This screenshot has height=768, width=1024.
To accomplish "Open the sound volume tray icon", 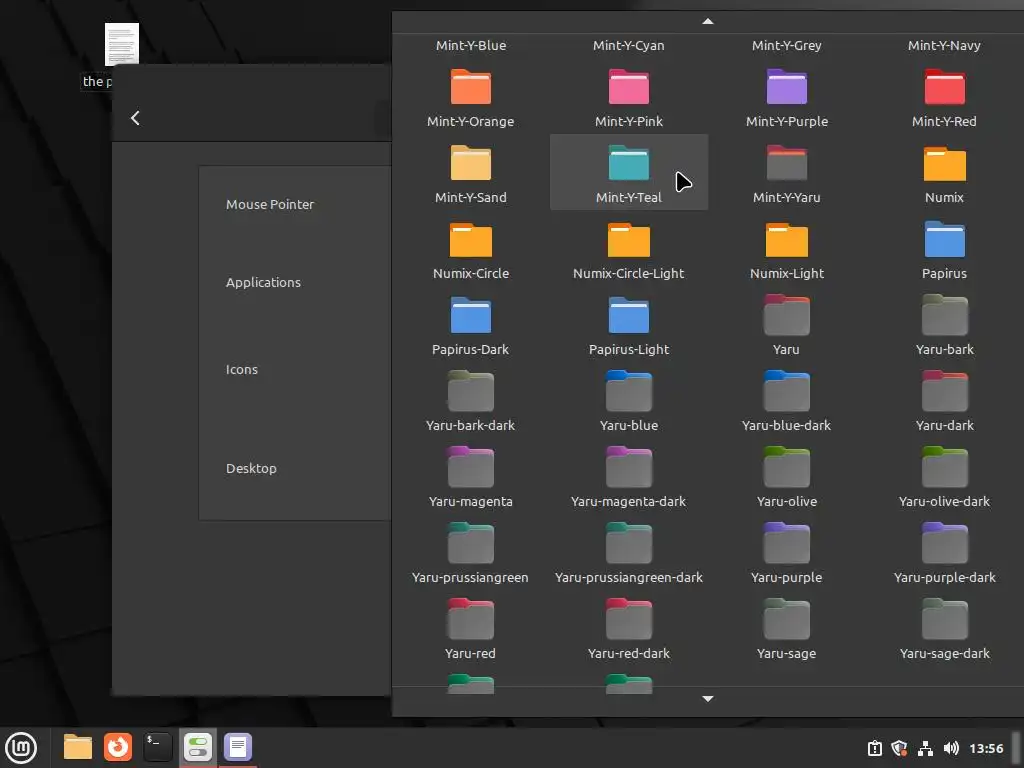I will coord(951,748).
